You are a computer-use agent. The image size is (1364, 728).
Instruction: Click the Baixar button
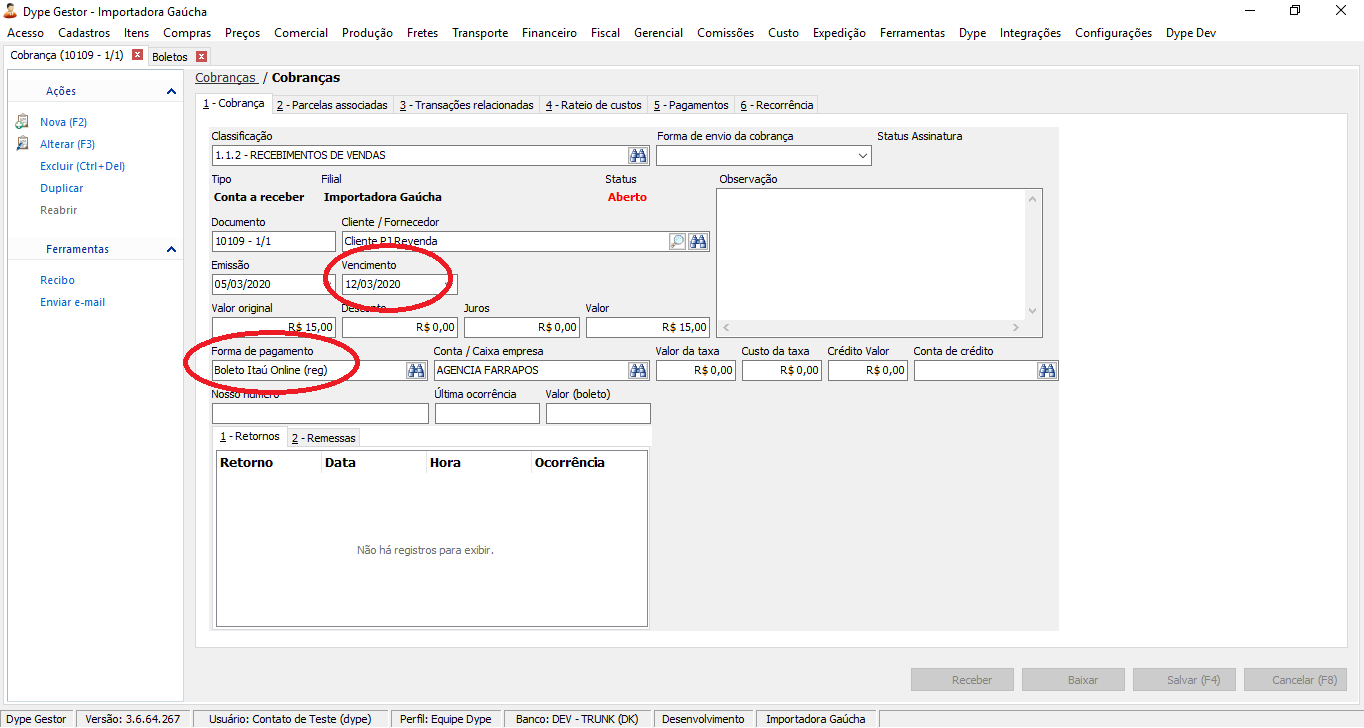click(1073, 680)
